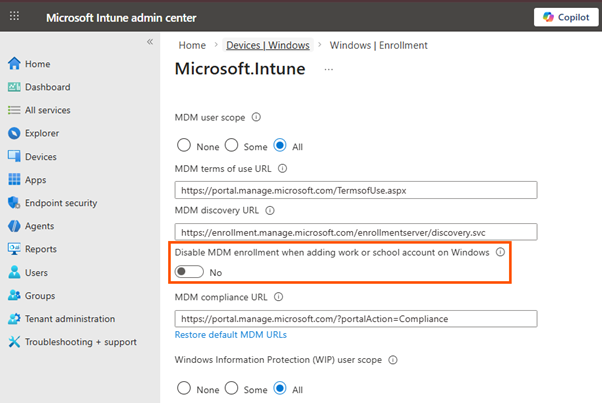Click the Devices | Windows breadcrumb

(267, 45)
